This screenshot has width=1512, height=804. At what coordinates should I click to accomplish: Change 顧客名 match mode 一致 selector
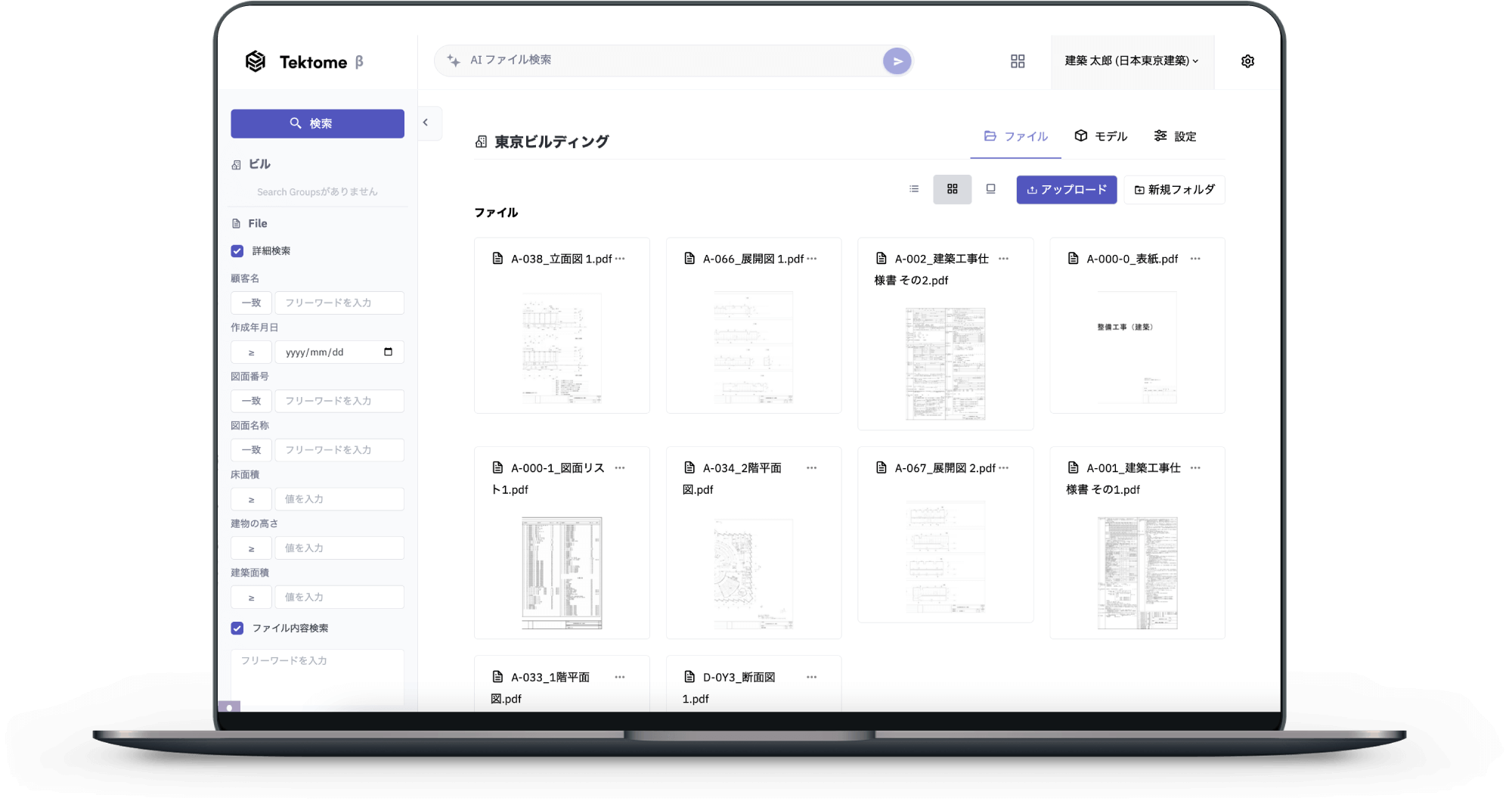251,303
